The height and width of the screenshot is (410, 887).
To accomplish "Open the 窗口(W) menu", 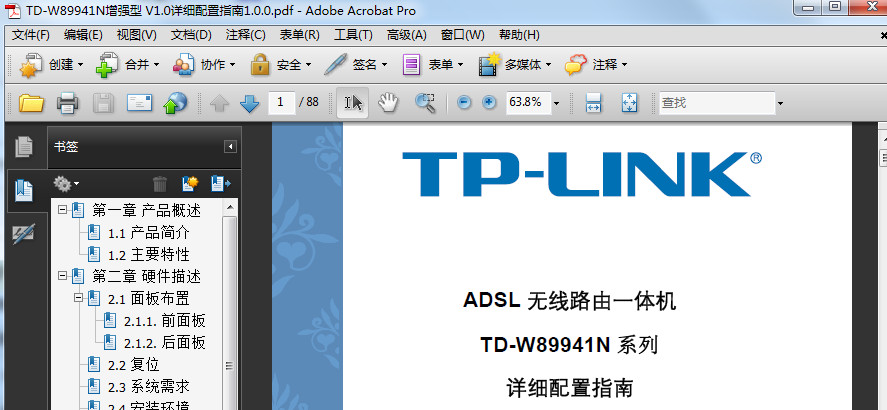I will coord(463,35).
